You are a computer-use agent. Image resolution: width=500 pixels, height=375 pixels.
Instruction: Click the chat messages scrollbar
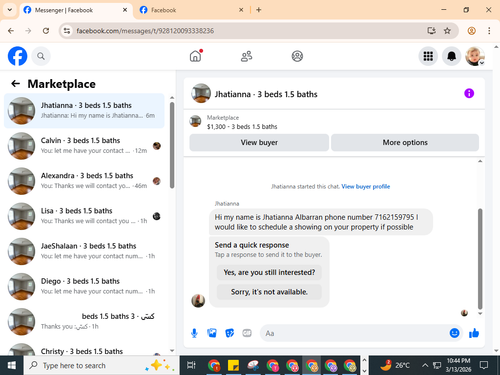(x=480, y=258)
